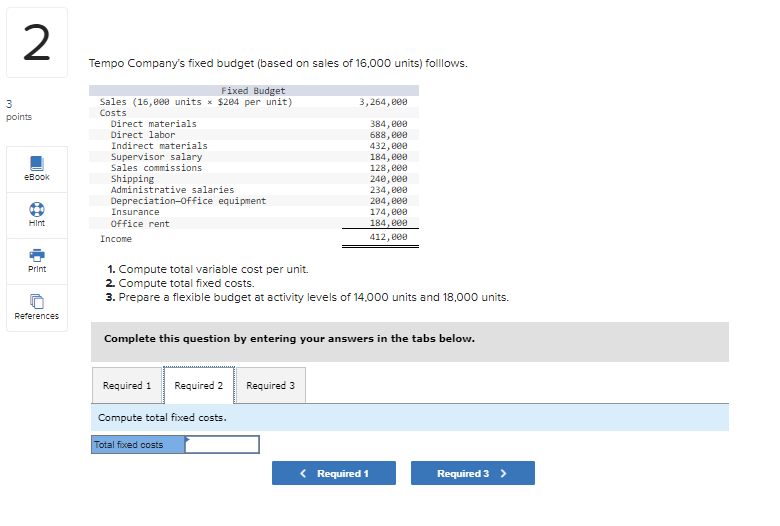Click the 240,000 shipping amount

pyautogui.click(x=389, y=179)
